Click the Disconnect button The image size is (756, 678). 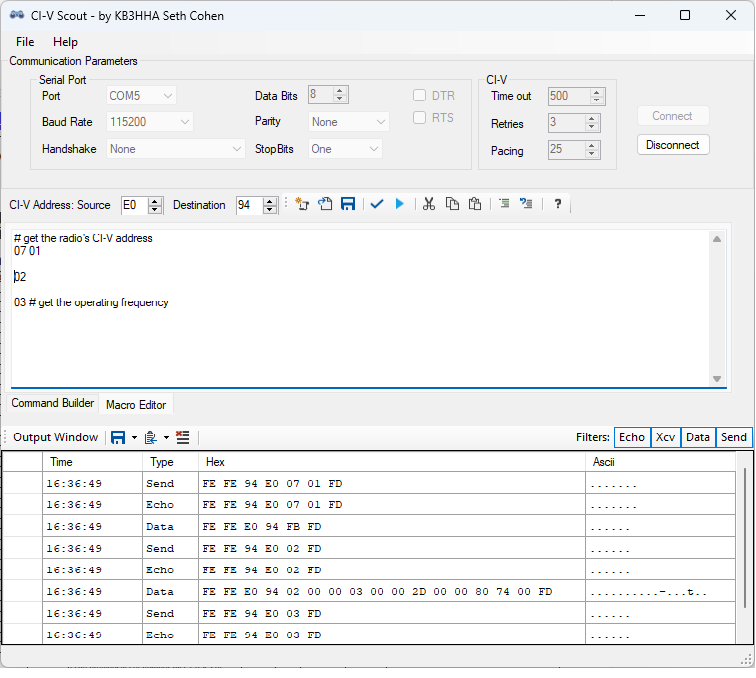(673, 145)
